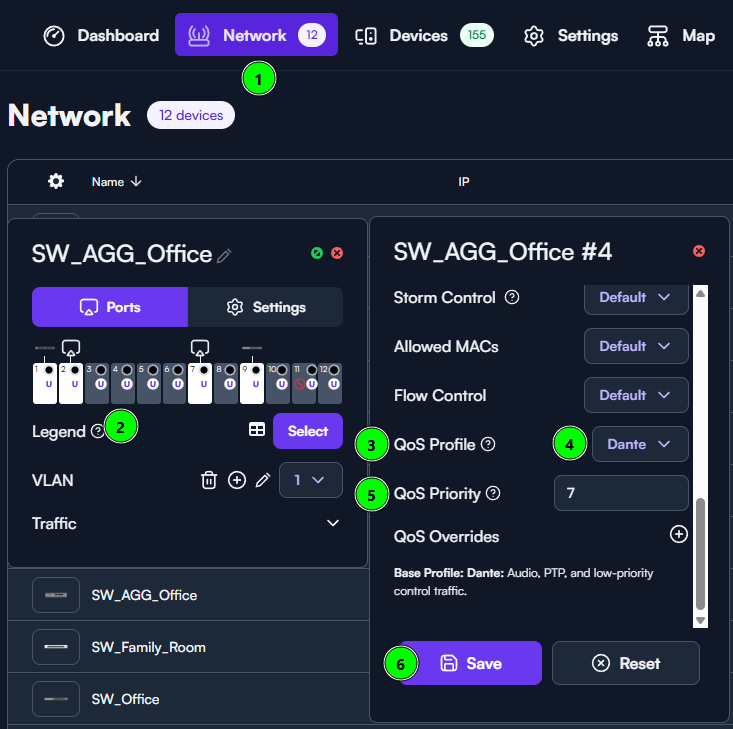Show help for Storm Control
The height and width of the screenshot is (729, 733).
pyautogui.click(x=512, y=298)
